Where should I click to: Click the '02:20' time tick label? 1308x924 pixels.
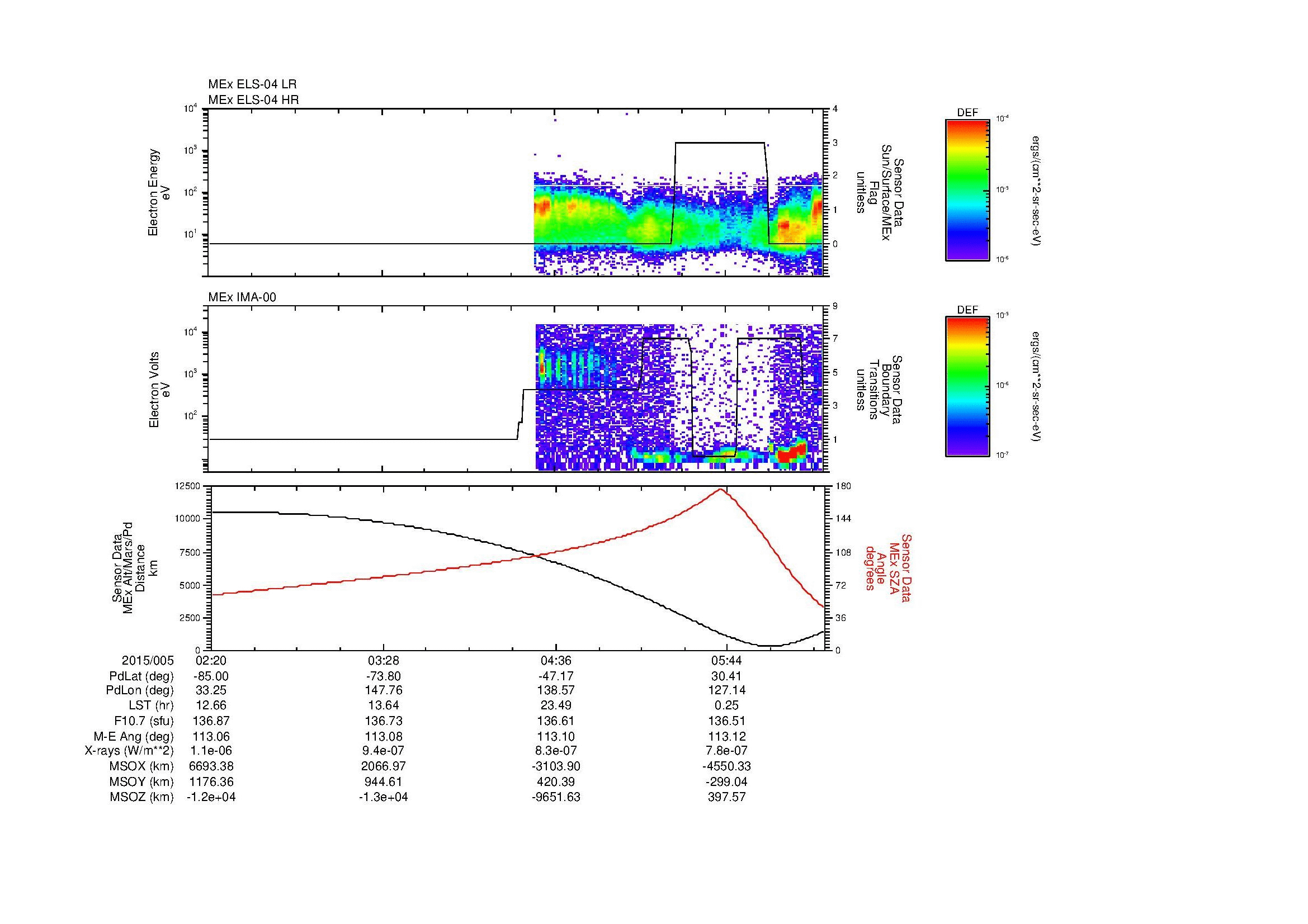click(211, 661)
